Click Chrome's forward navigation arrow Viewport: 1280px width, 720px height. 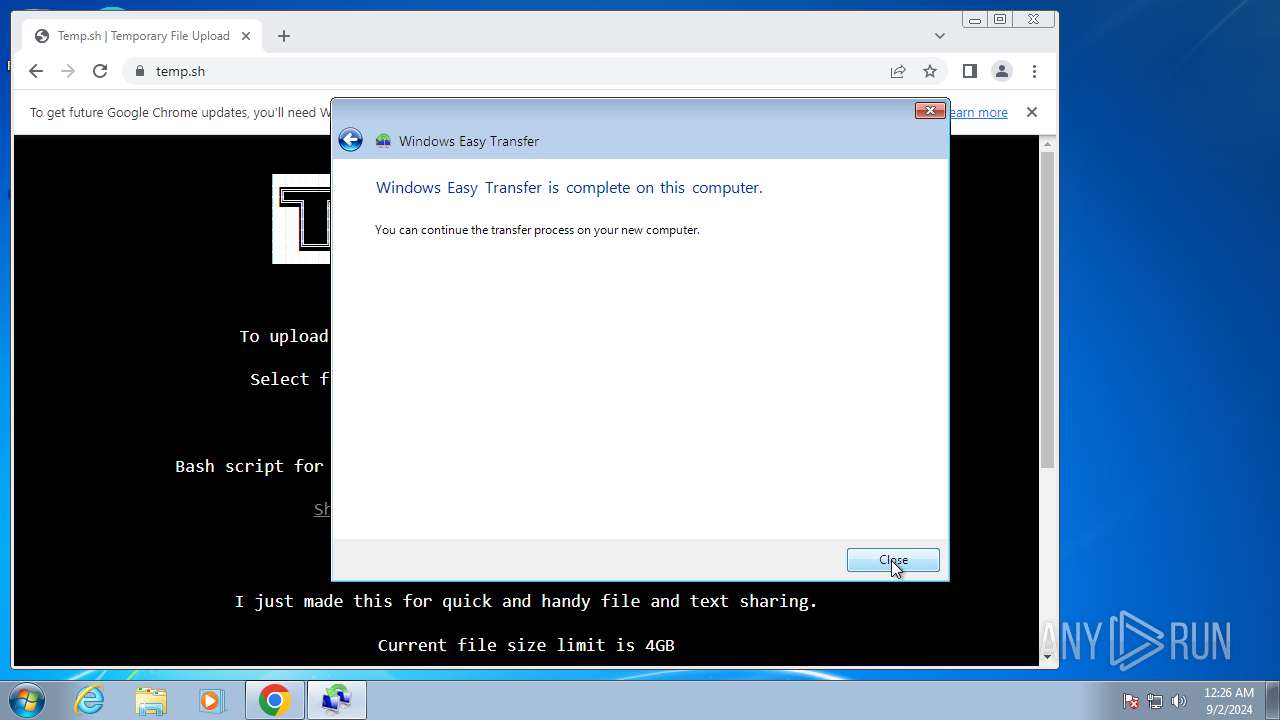68,71
